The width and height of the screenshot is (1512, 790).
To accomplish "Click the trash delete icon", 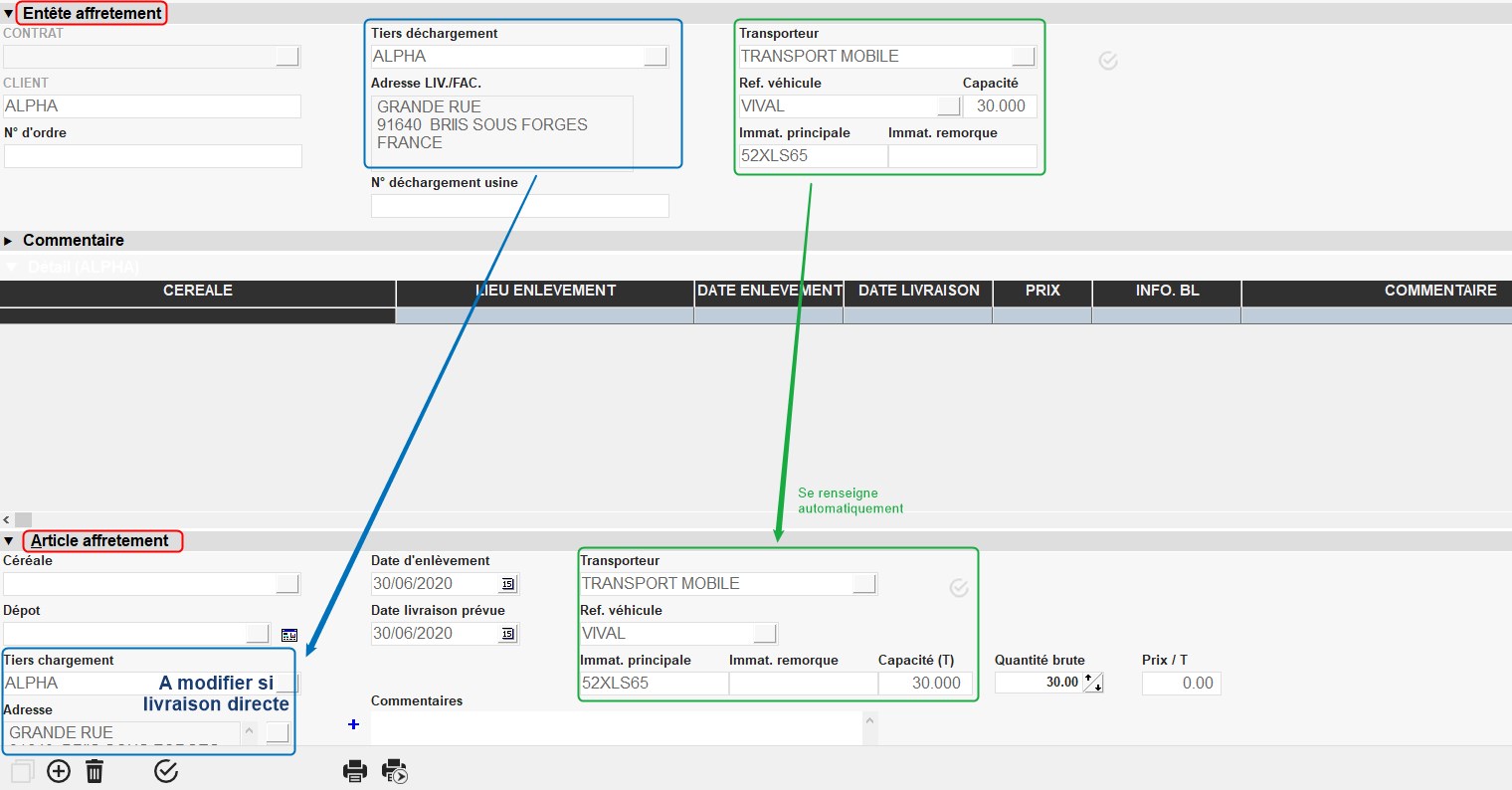I will (94, 771).
